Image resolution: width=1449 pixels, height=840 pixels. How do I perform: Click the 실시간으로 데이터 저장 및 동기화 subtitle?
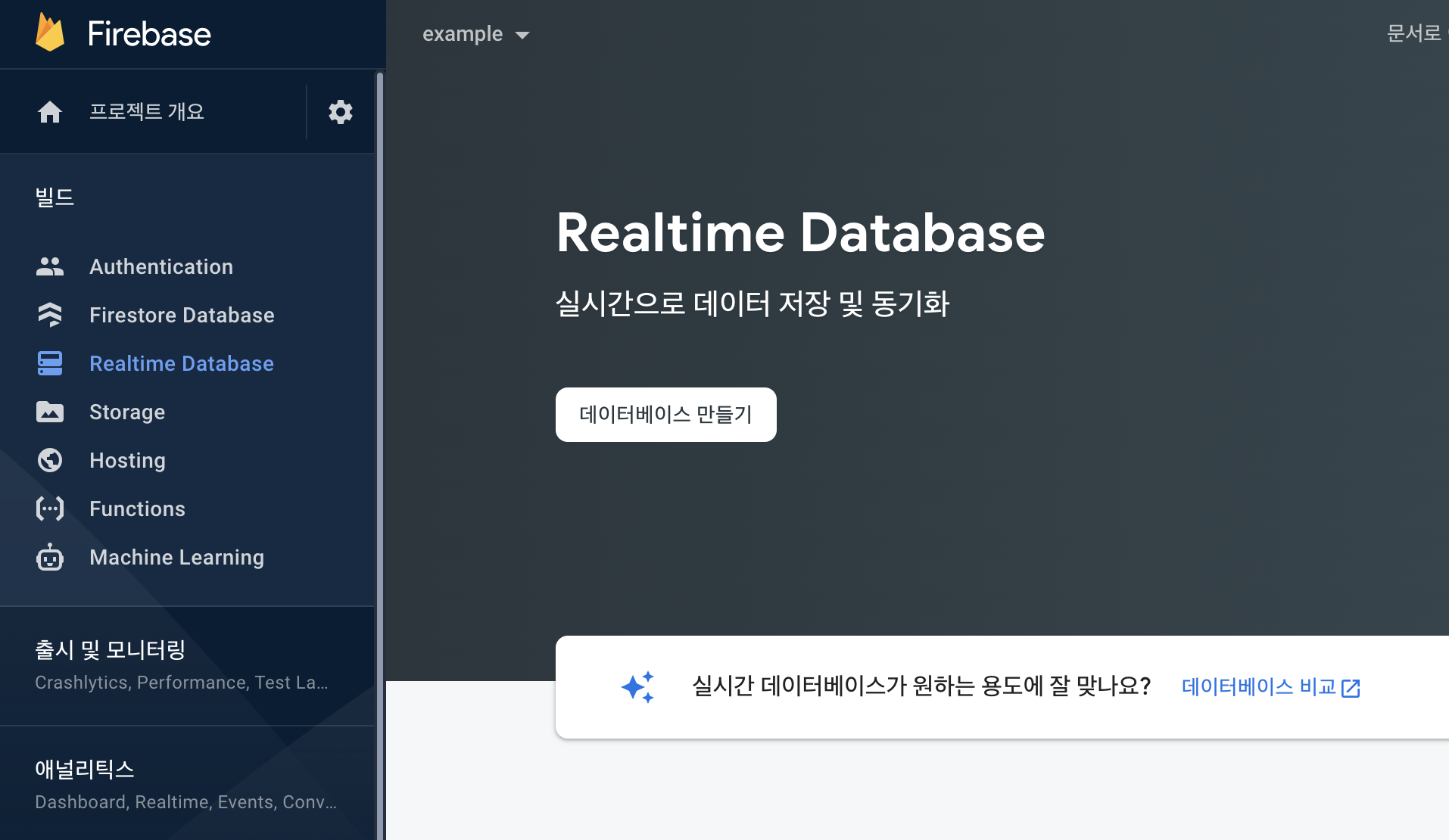pyautogui.click(x=752, y=304)
